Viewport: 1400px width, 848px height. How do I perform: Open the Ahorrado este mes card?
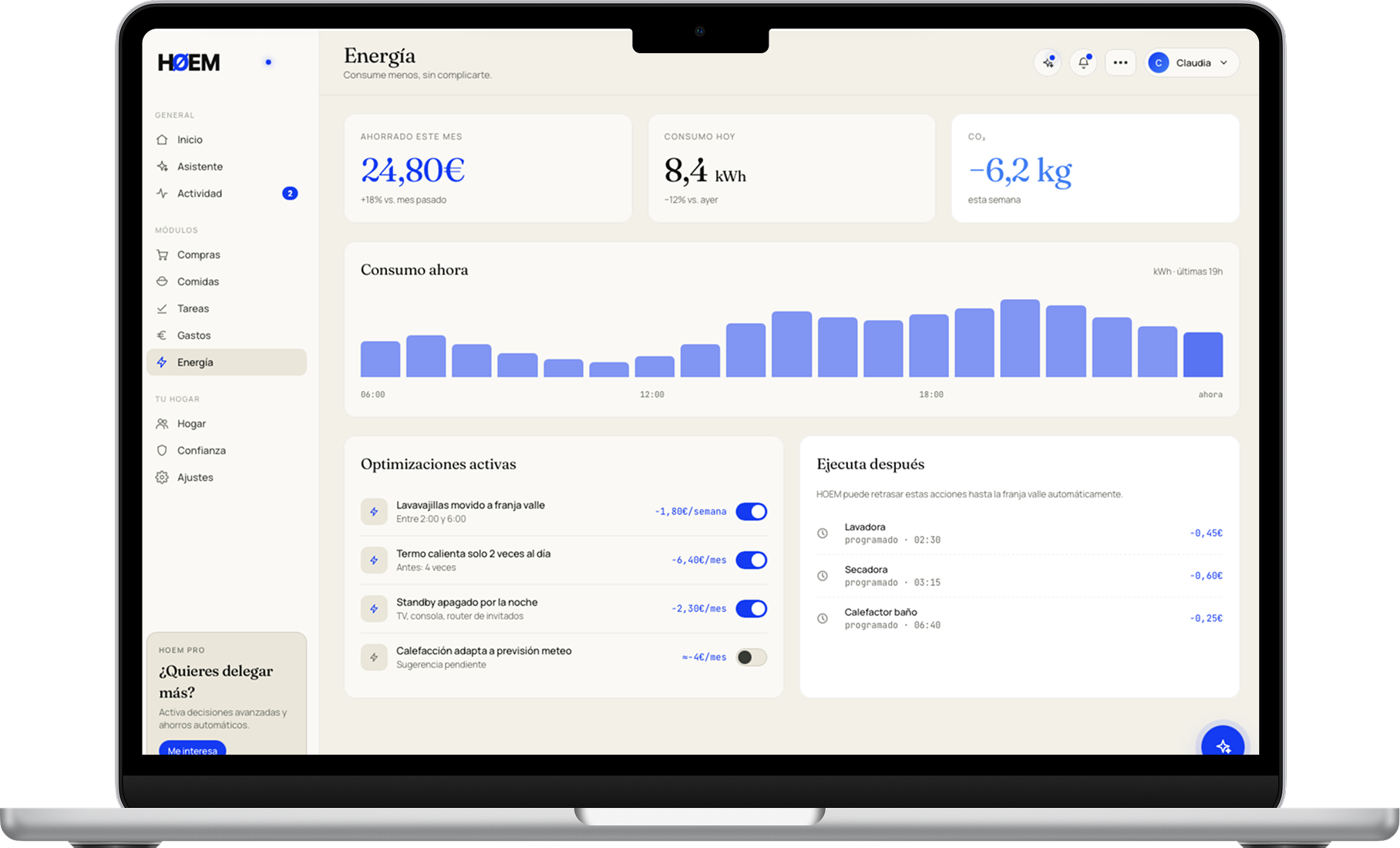488,168
